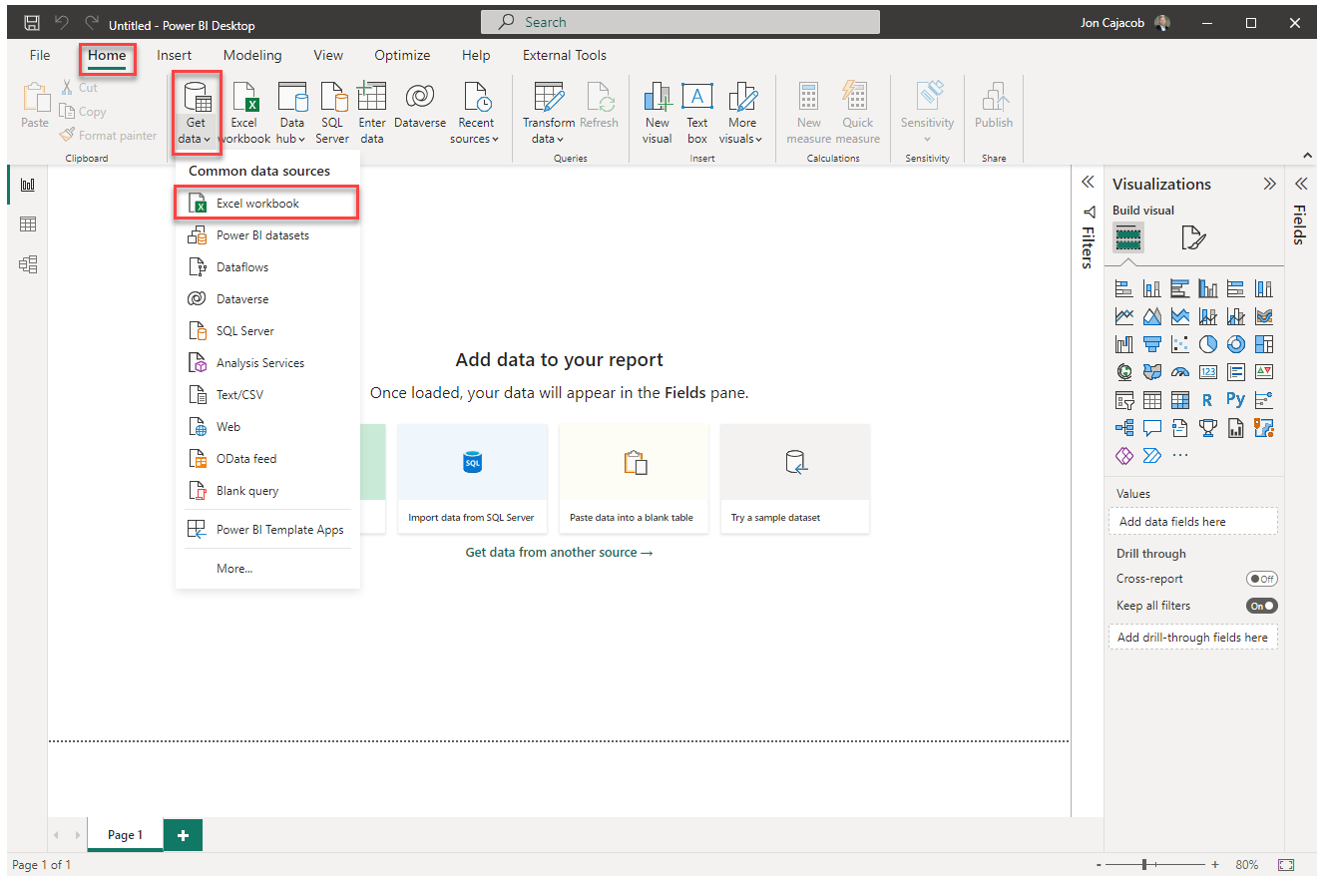Open the File menu
This screenshot has width=1321, height=882.
point(40,55)
